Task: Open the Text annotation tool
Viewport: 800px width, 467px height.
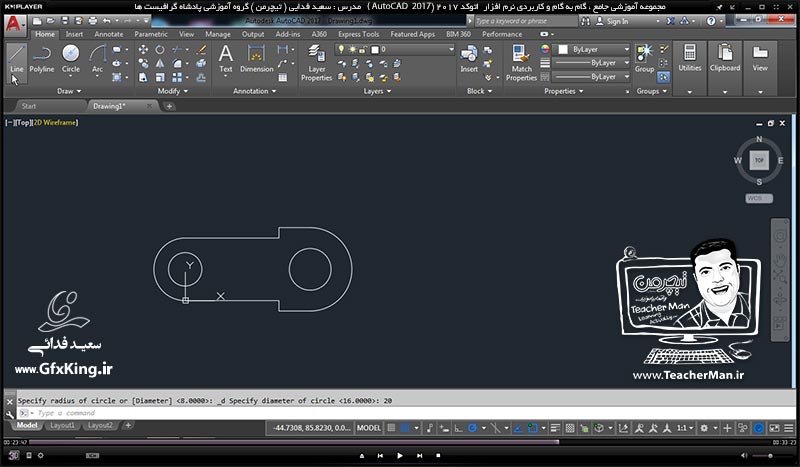Action: [226, 59]
